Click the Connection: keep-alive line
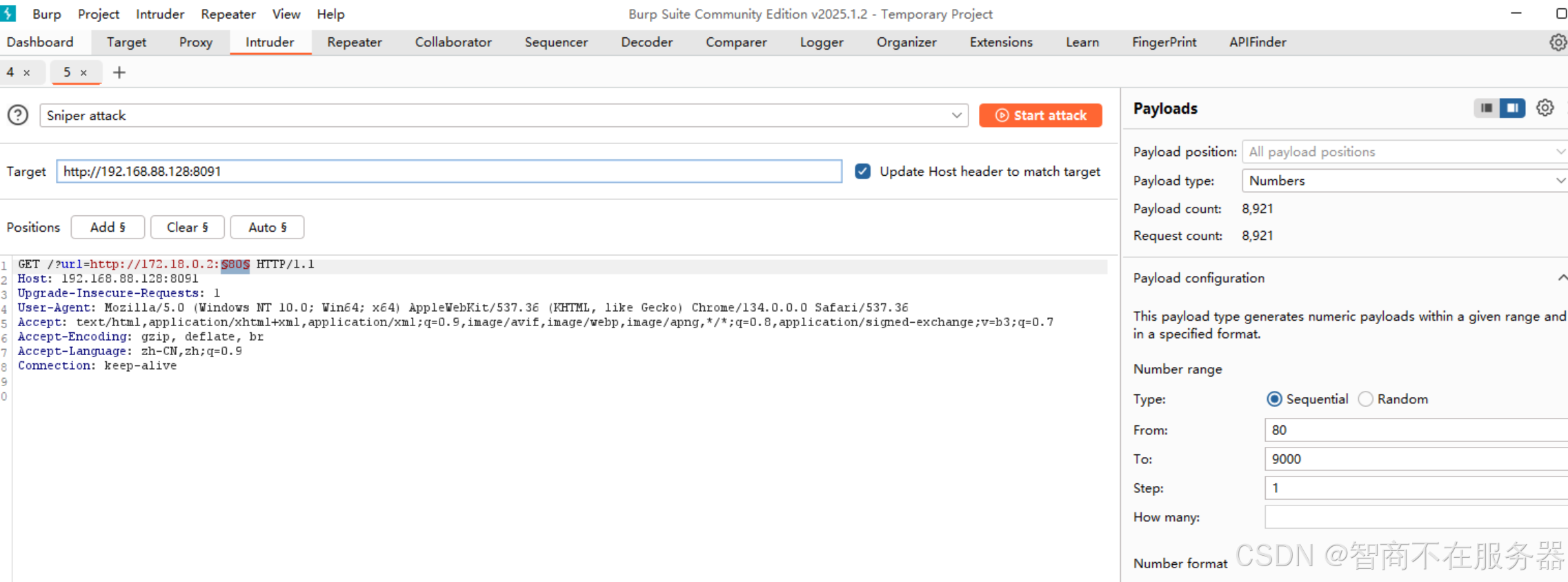Screen dimensions: 1568x582 coord(97,365)
